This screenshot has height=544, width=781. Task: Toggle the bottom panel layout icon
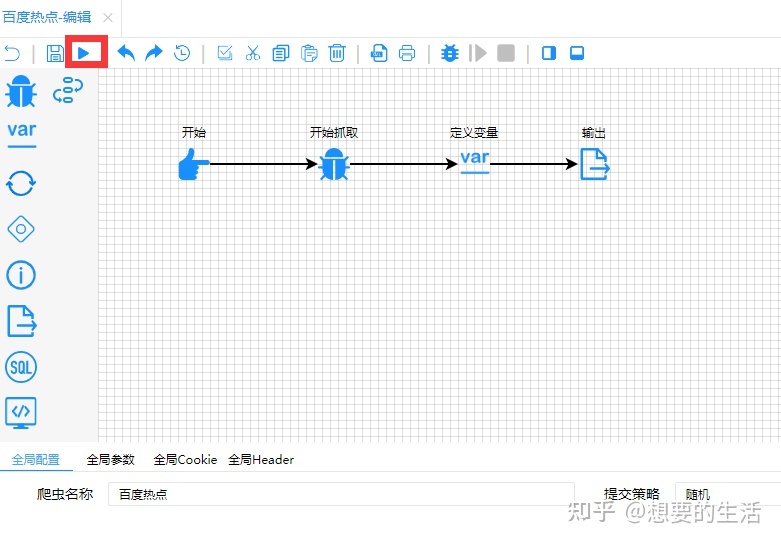[577, 53]
